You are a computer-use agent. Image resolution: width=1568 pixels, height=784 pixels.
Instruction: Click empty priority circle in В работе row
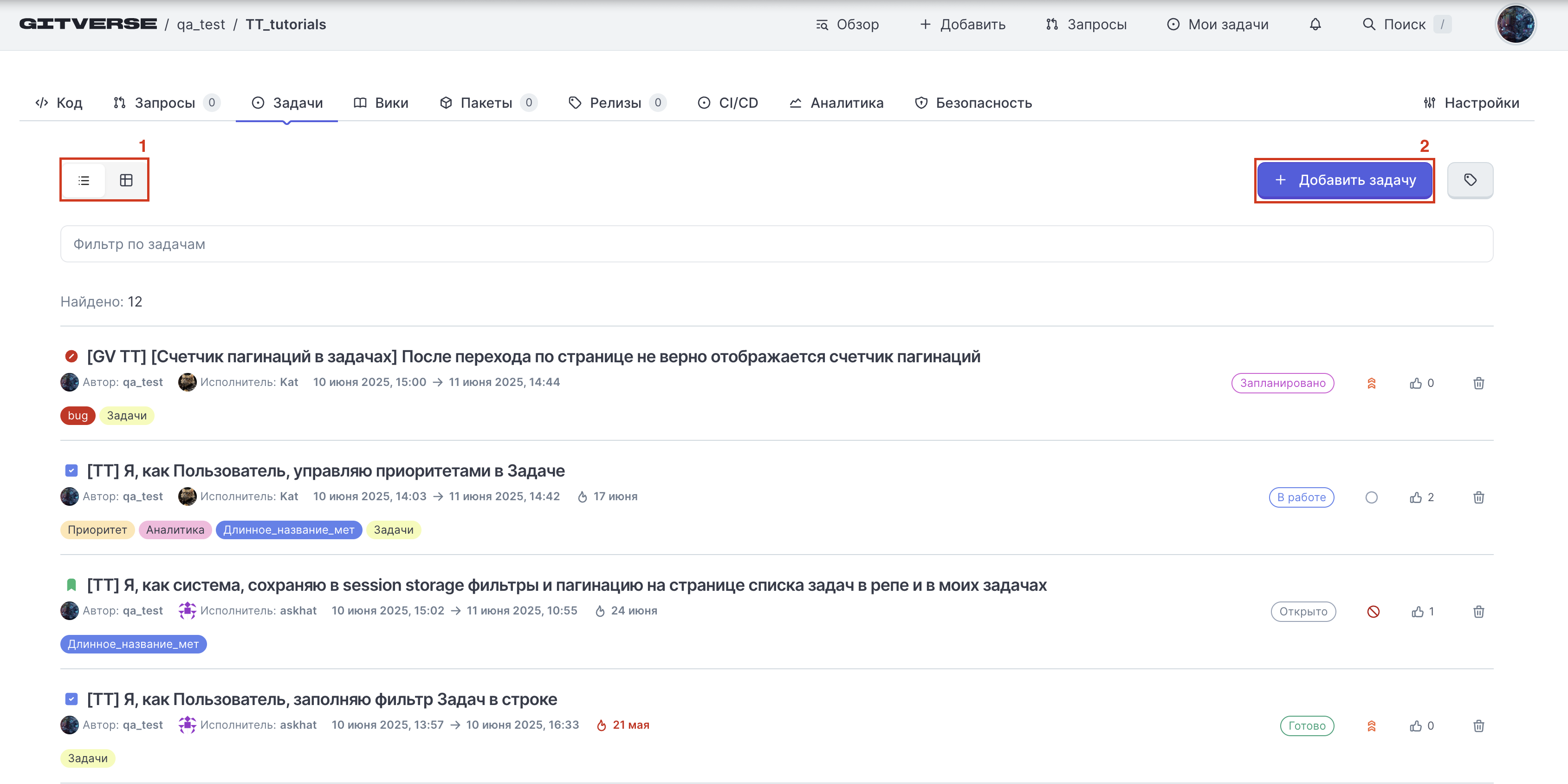click(x=1371, y=498)
